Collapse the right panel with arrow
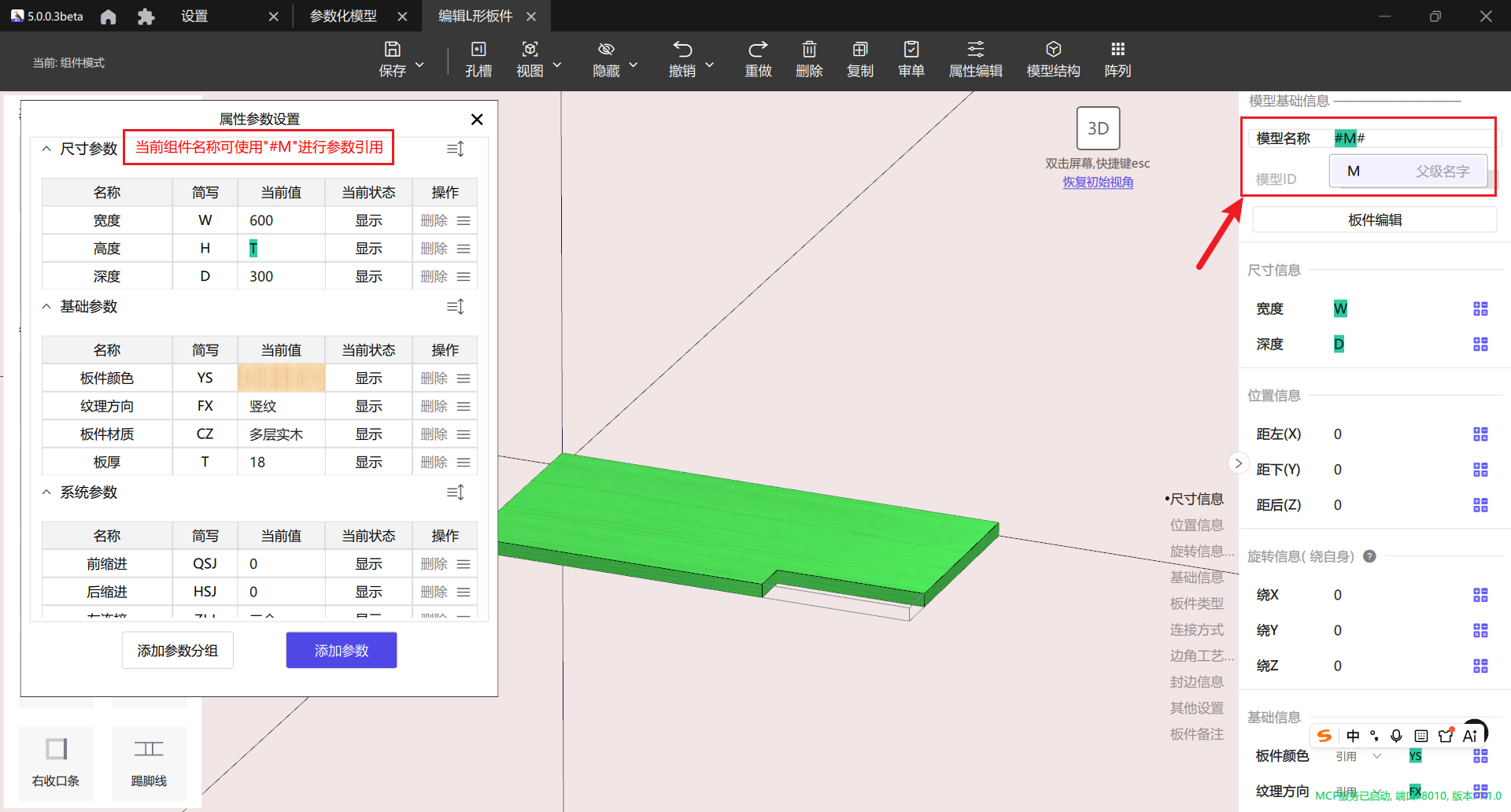The width and height of the screenshot is (1511, 812). pyautogui.click(x=1238, y=463)
